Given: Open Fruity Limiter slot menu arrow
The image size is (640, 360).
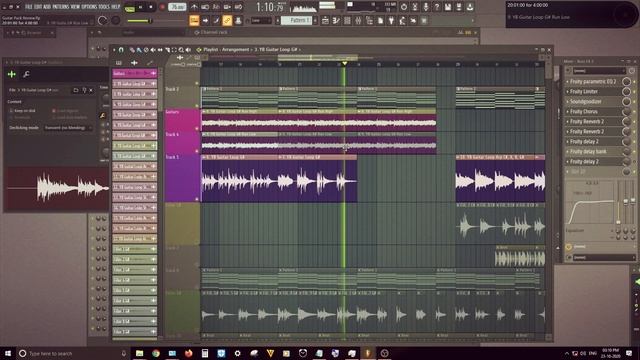Looking at the screenshot, I should pos(567,92).
